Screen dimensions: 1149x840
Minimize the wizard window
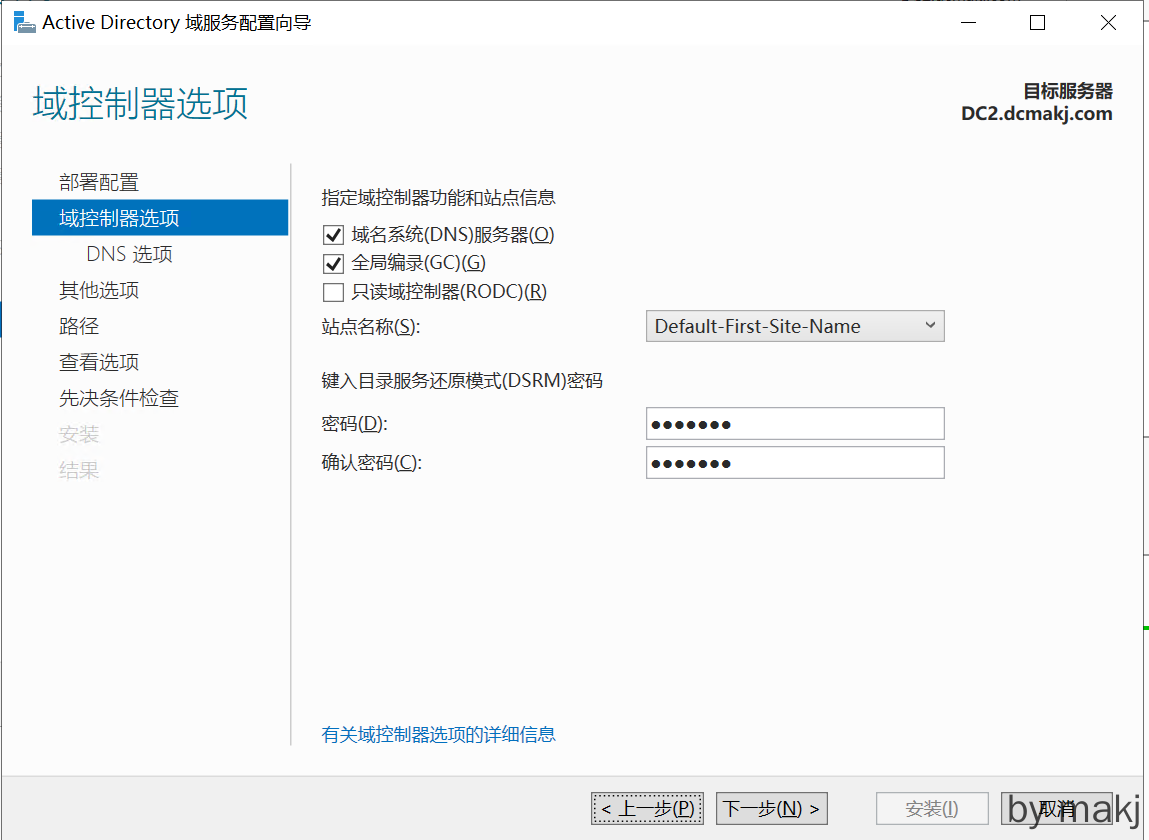coord(967,23)
